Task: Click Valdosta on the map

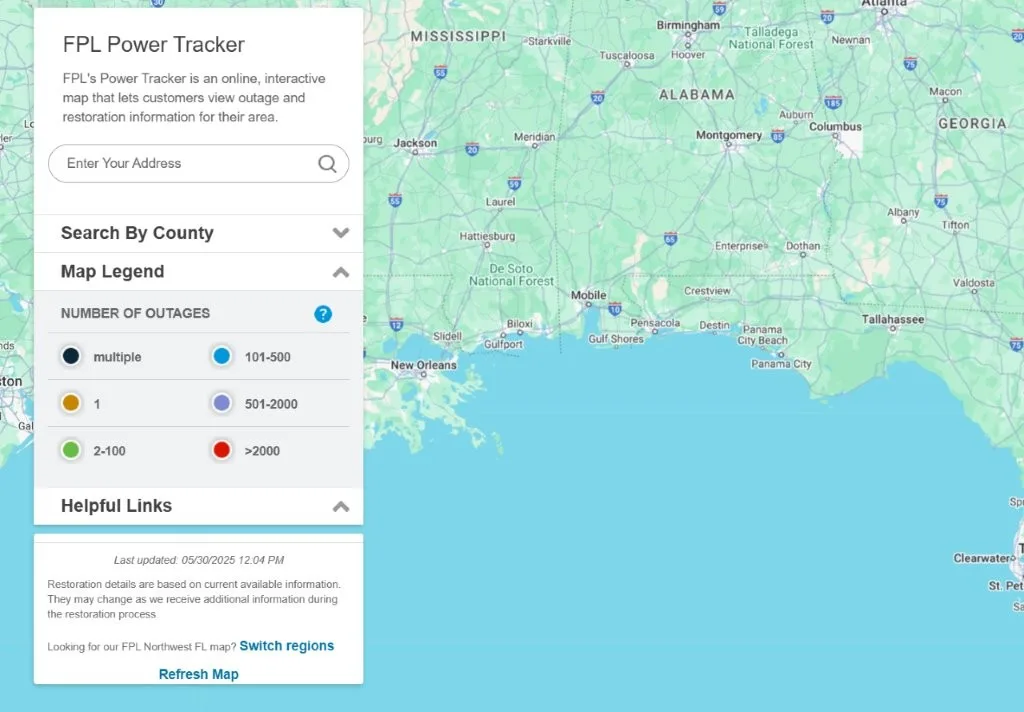Action: (974, 283)
